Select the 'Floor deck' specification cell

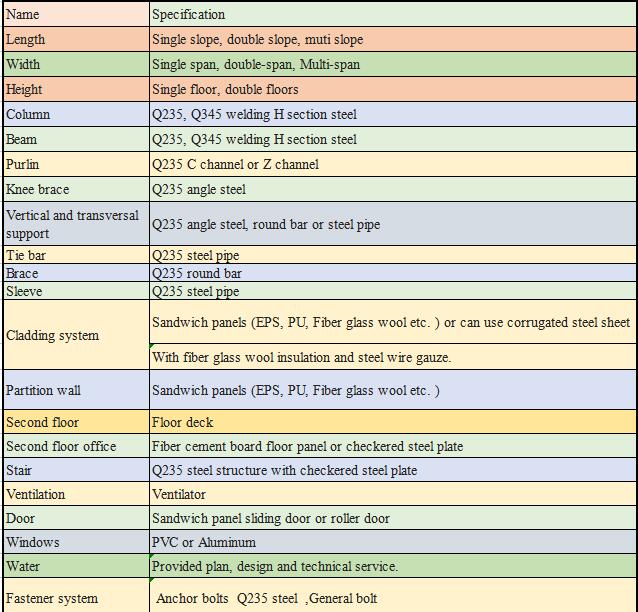[392, 422]
